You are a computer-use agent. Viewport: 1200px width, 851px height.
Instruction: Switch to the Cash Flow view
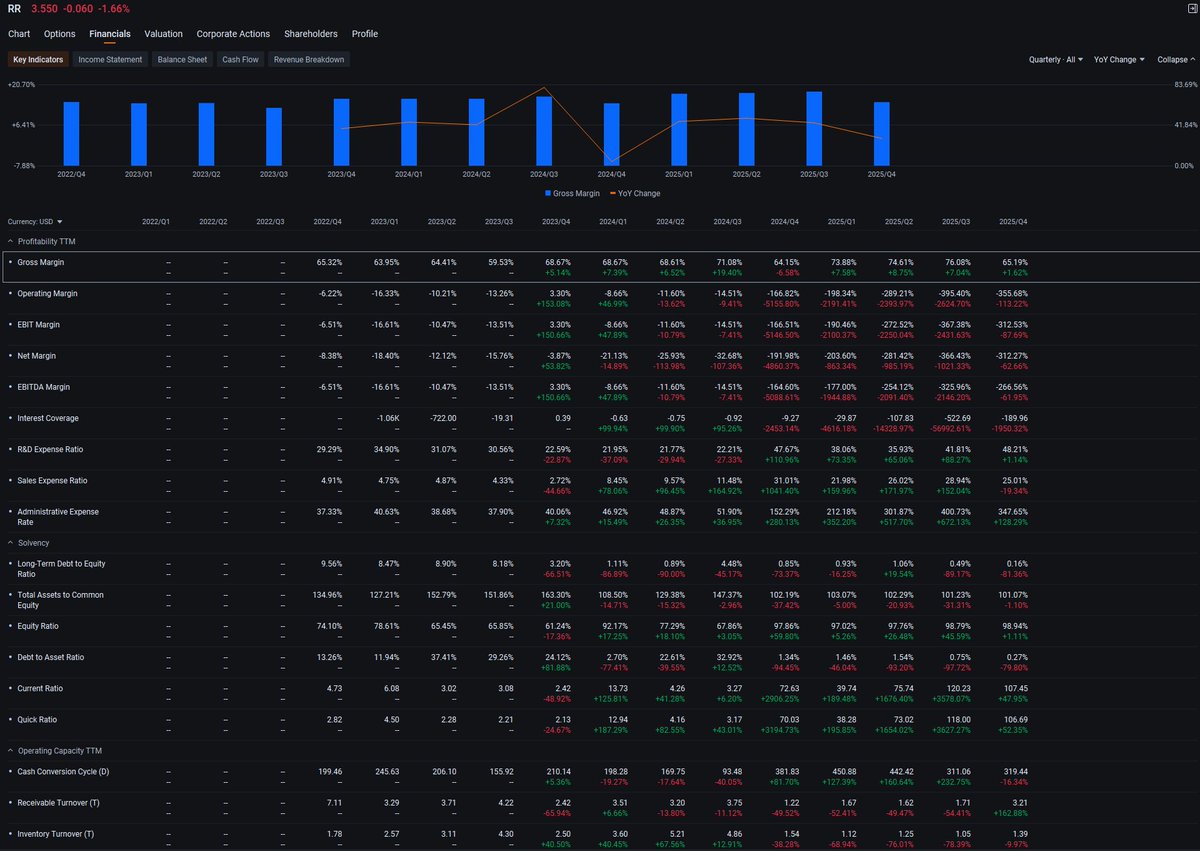(x=241, y=60)
